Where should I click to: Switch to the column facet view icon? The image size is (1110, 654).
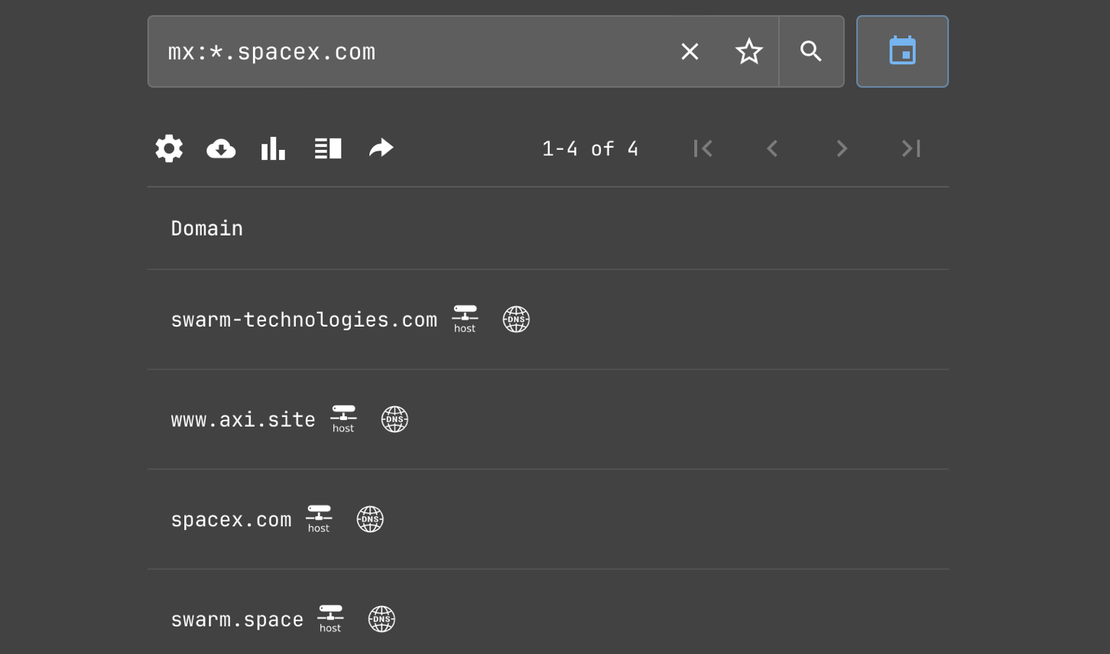tap(327, 148)
